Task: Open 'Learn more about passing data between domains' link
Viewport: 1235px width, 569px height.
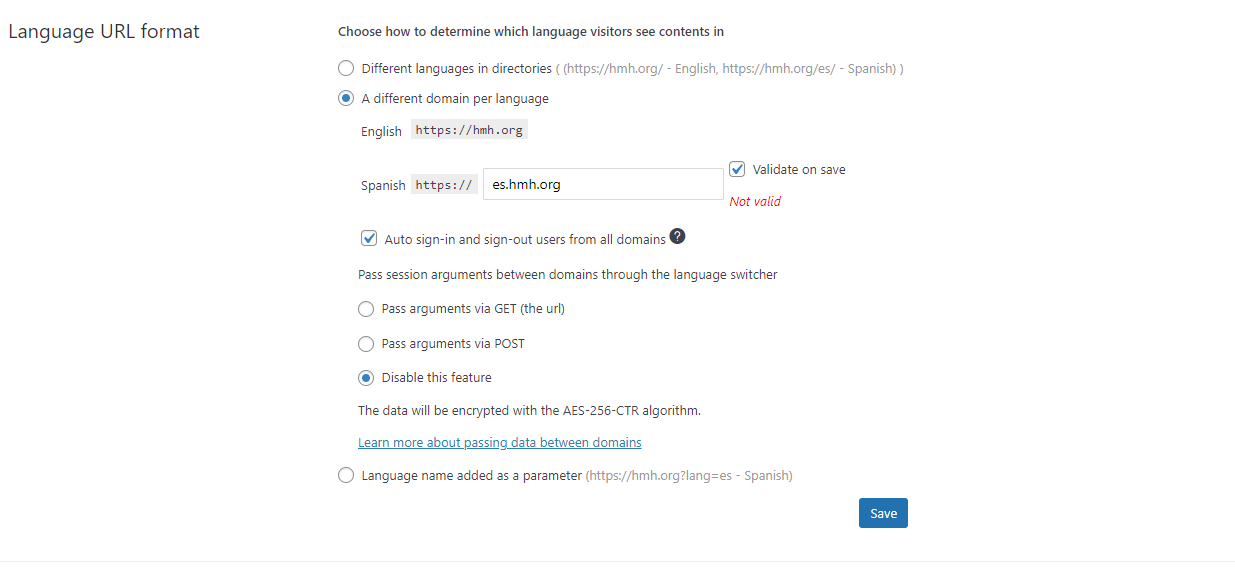Action: point(500,442)
